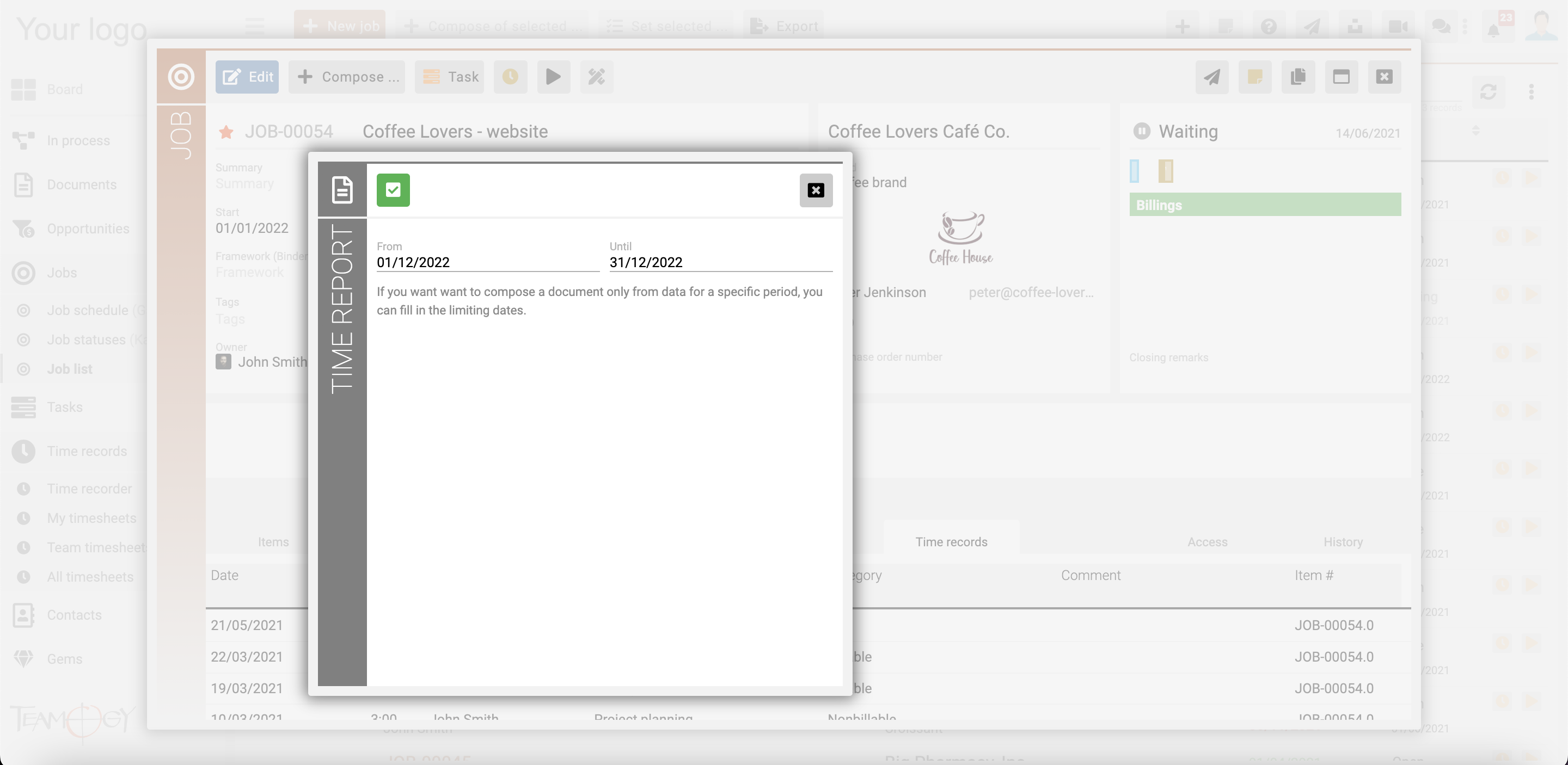1568x765 pixels.
Task: Click the copy job icon
Action: pyautogui.click(x=1298, y=77)
